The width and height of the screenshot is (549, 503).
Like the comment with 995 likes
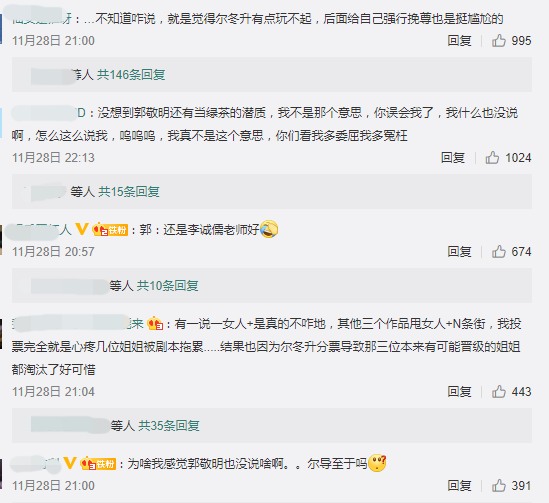point(499,41)
